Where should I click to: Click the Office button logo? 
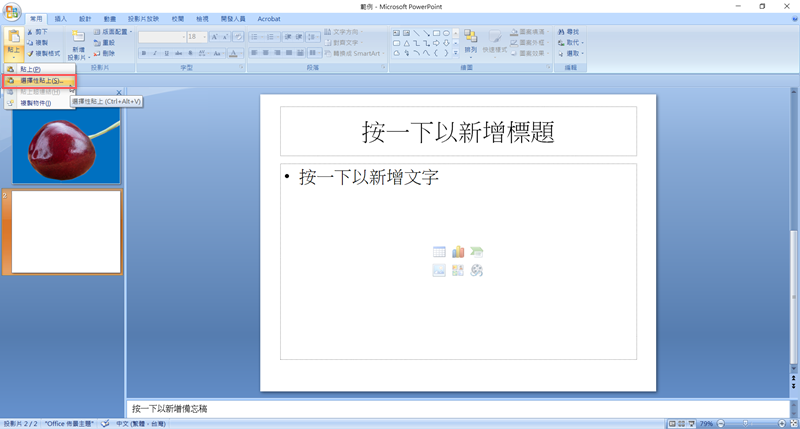12,12
